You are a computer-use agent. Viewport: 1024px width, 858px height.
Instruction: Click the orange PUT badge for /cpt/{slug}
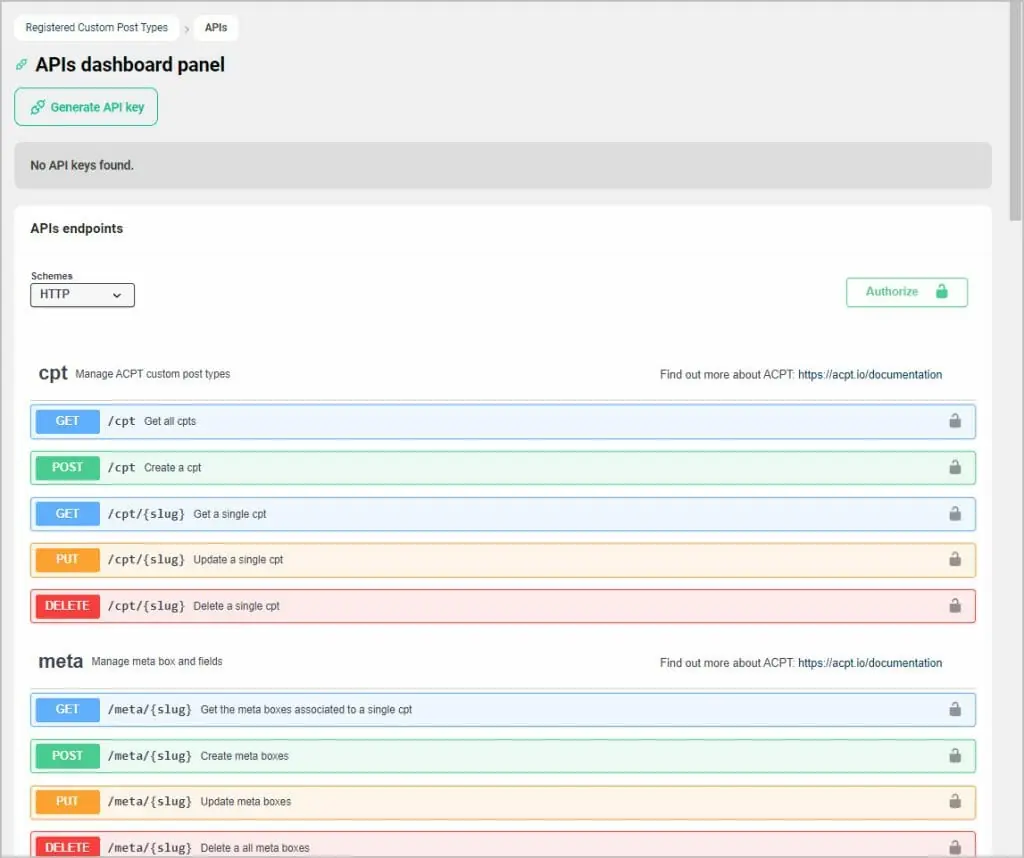tap(68, 560)
